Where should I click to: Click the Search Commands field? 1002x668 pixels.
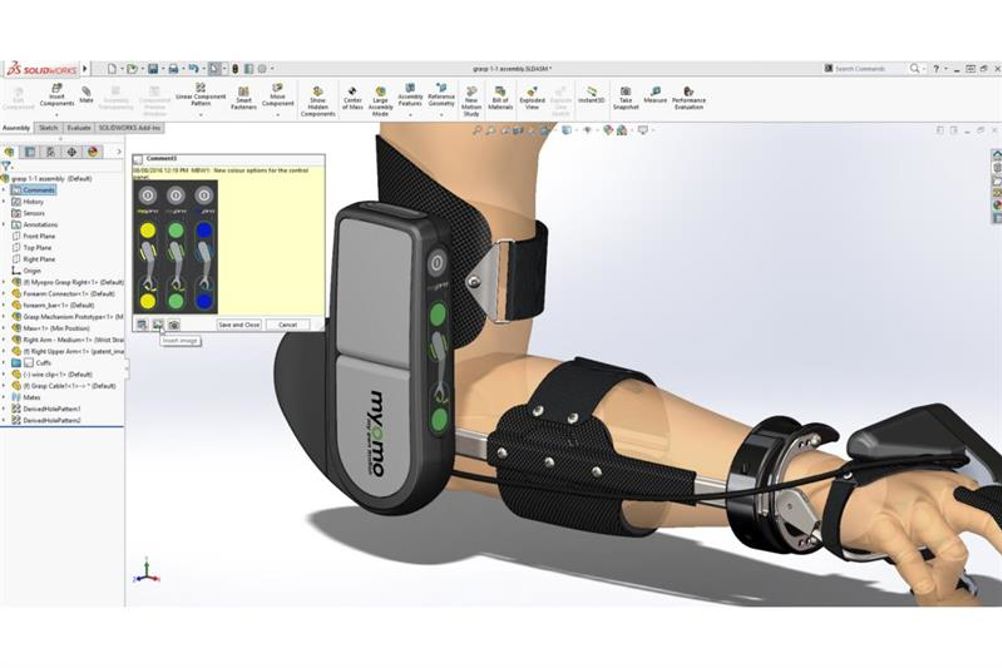point(866,68)
